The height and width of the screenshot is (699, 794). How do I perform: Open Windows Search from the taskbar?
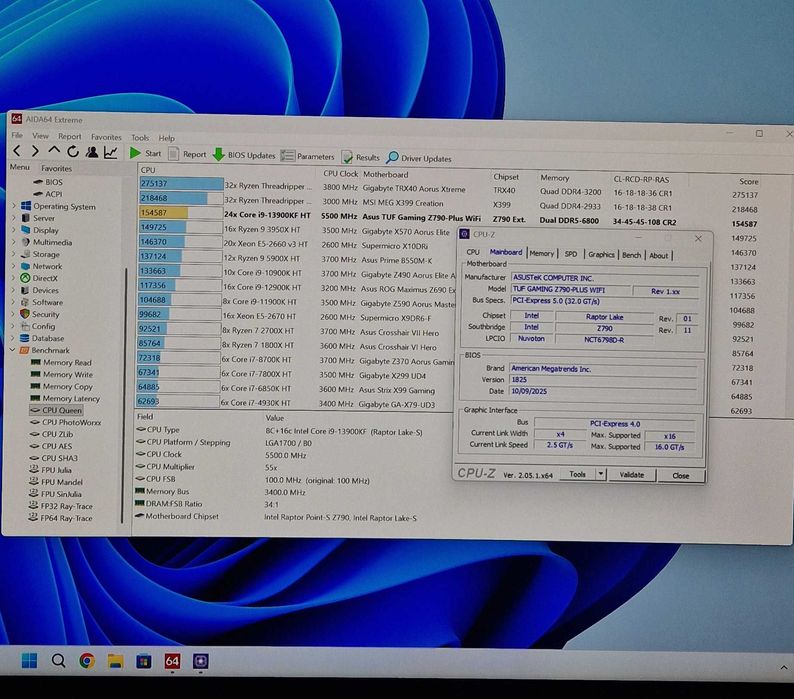point(59,661)
